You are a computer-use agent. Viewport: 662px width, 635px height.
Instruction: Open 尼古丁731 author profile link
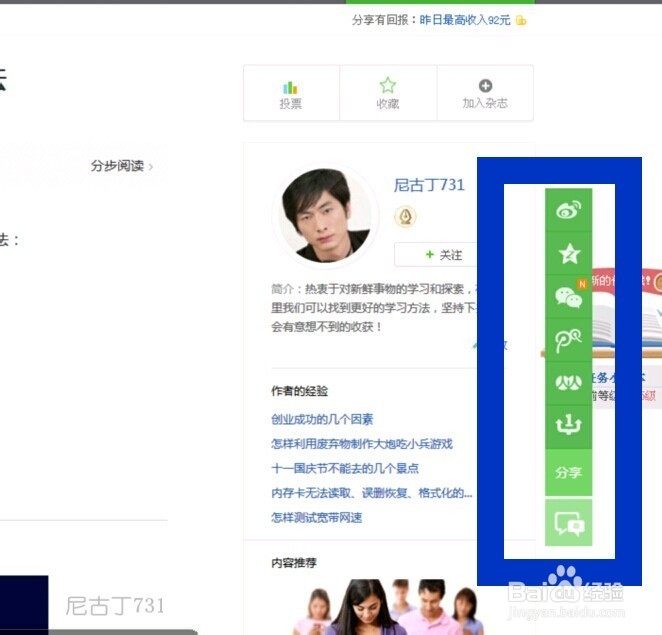point(429,185)
